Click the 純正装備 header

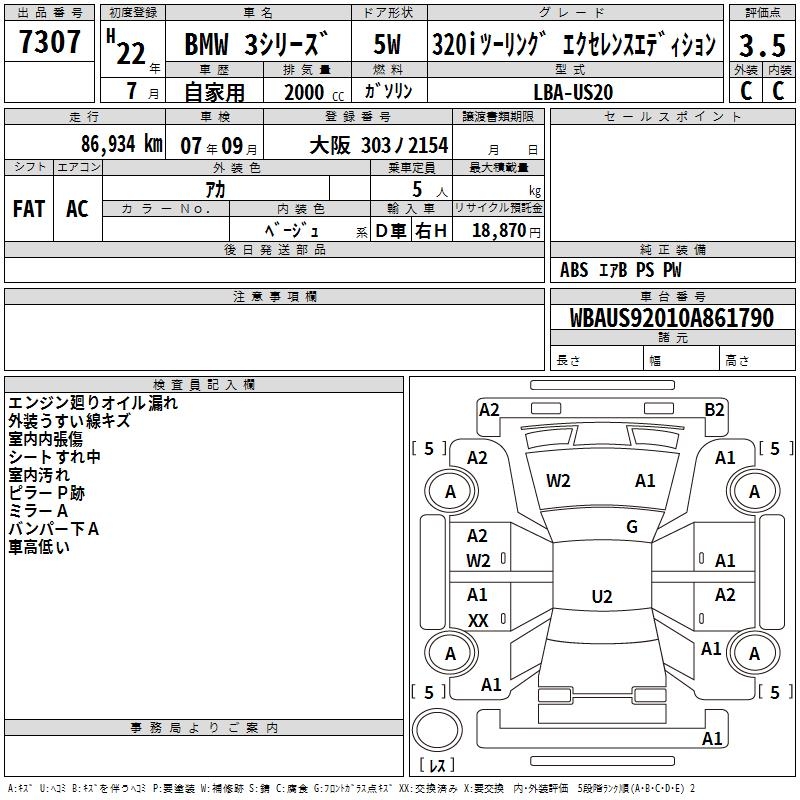[672, 249]
